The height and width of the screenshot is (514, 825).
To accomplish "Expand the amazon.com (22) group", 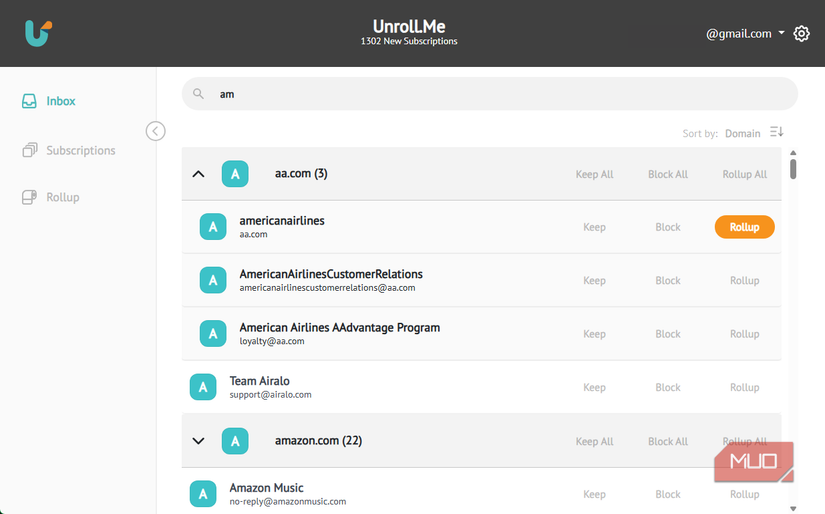I will (x=198, y=441).
